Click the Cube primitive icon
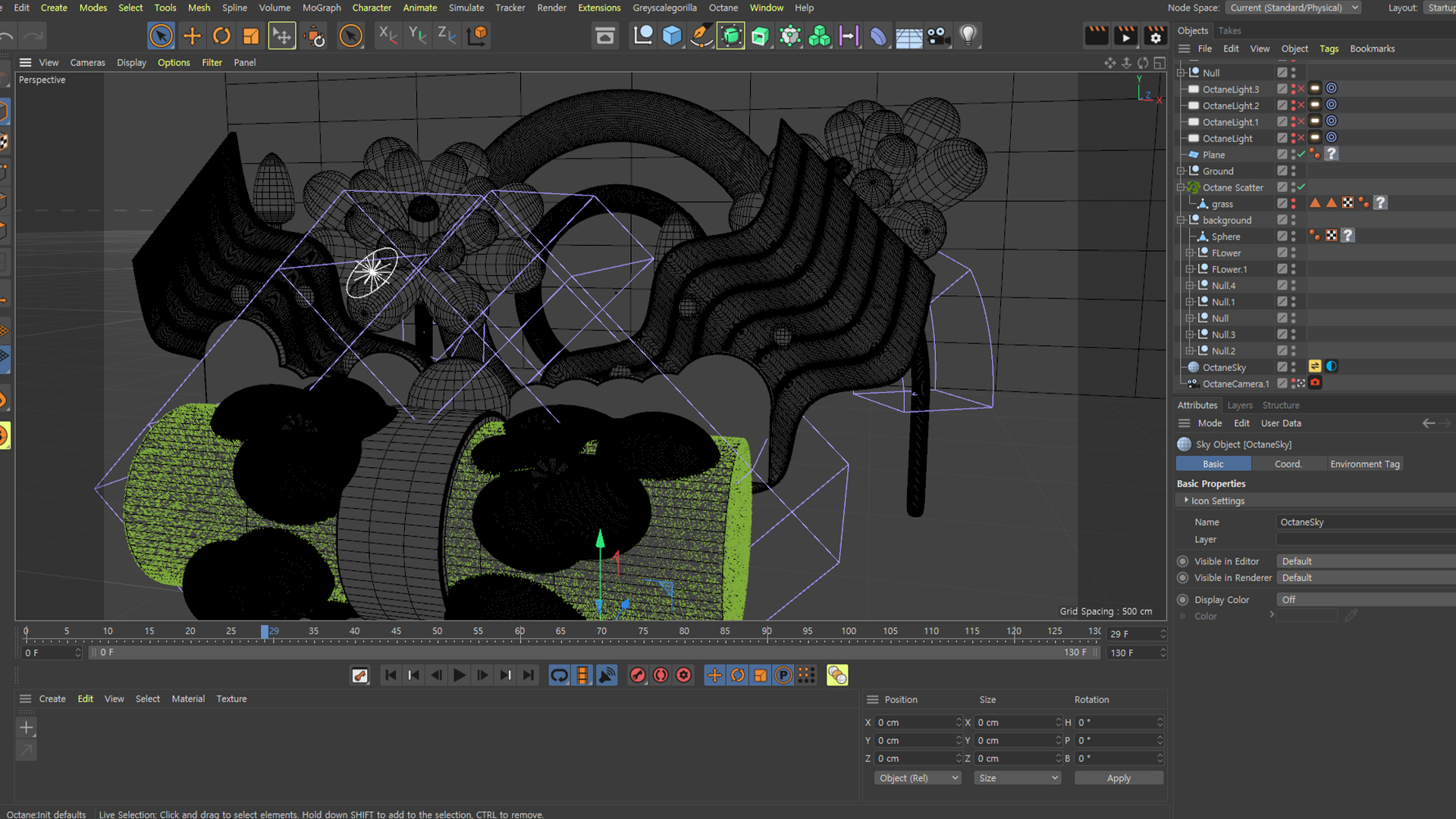 pyautogui.click(x=672, y=36)
